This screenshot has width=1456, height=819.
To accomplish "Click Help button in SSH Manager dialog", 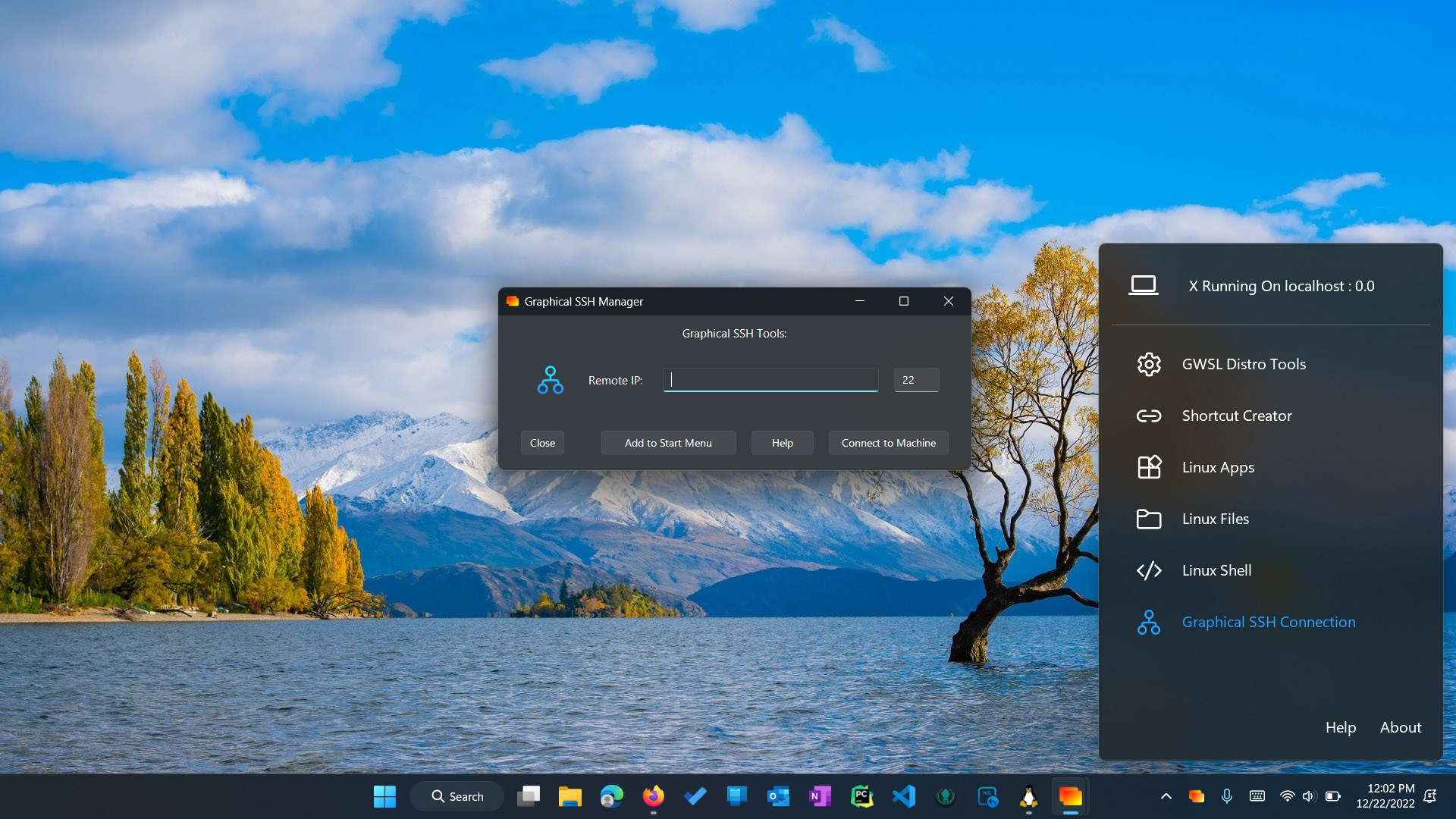I will [x=782, y=443].
